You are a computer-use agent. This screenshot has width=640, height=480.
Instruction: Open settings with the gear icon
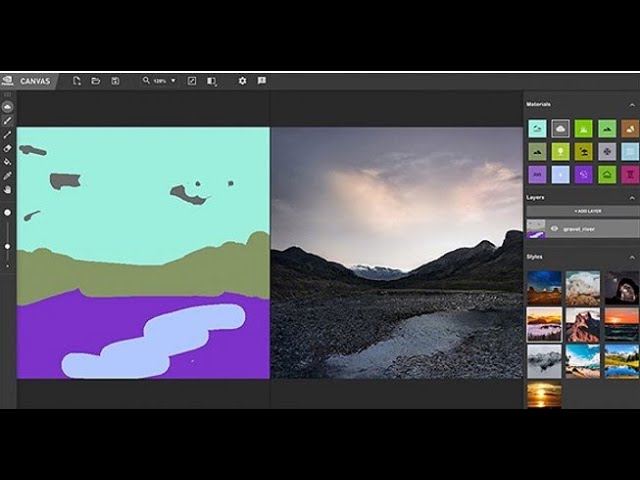242,81
